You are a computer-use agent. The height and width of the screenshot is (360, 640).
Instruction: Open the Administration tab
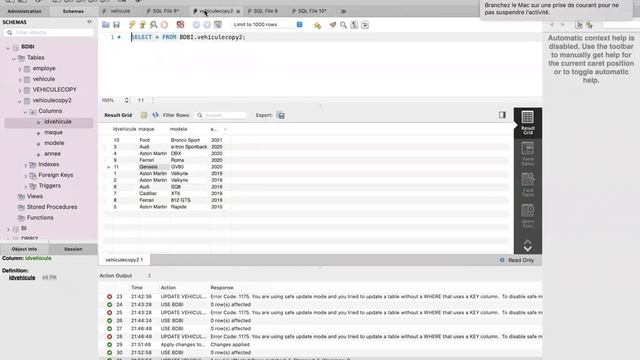tap(24, 11)
